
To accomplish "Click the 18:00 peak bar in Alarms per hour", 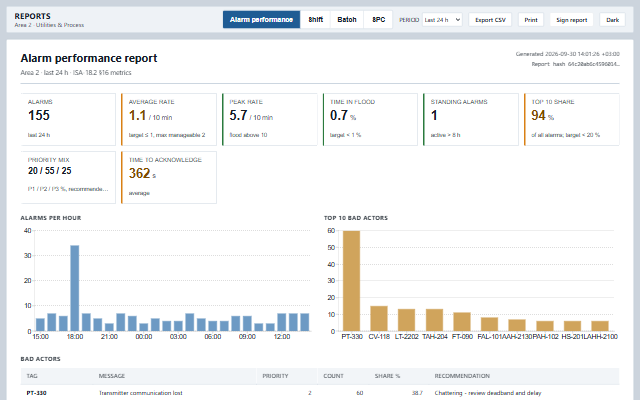I will pos(75,288).
